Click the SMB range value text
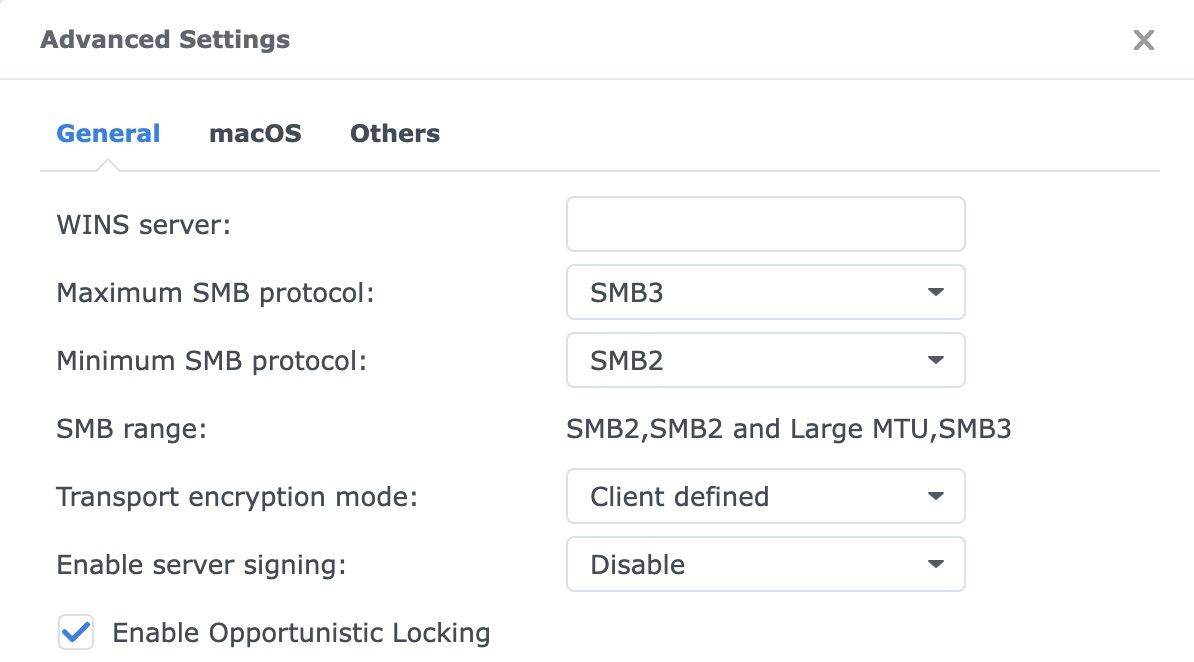 point(788,430)
